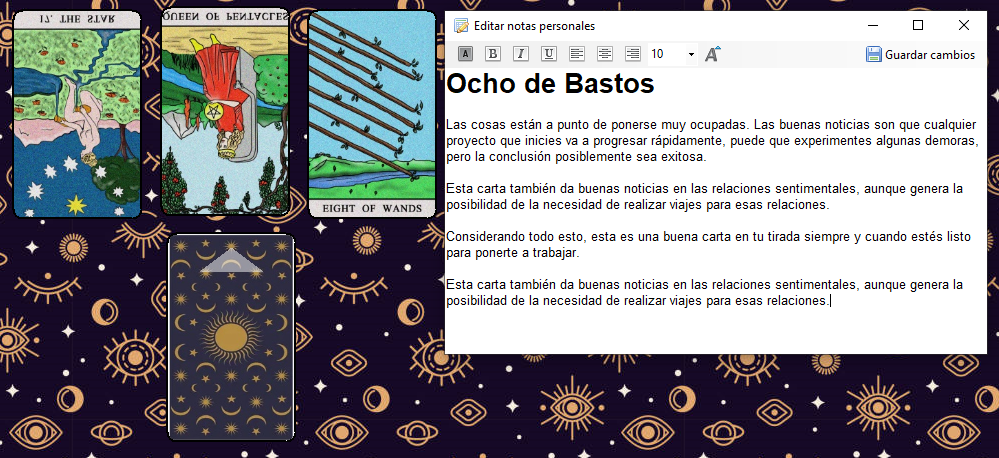Click Guardar cambios to save notes
Viewport: 999px width, 458px height.
920,55
